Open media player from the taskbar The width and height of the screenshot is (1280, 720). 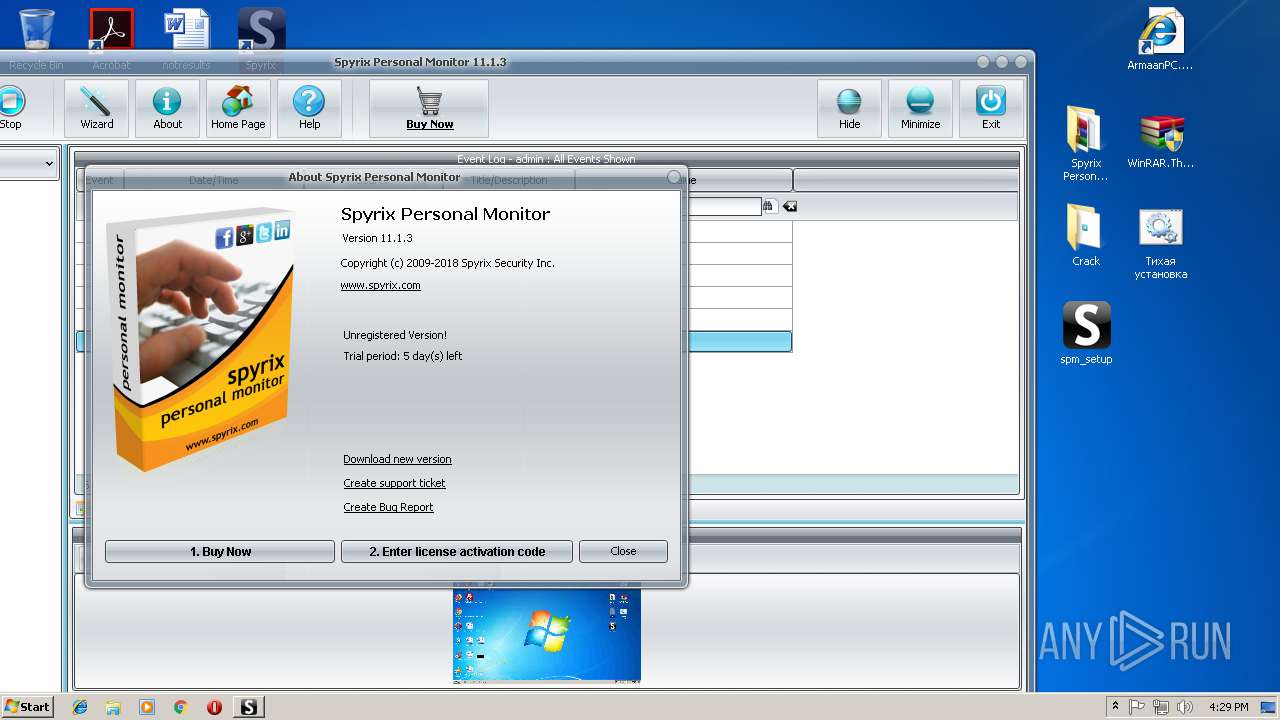click(x=147, y=707)
